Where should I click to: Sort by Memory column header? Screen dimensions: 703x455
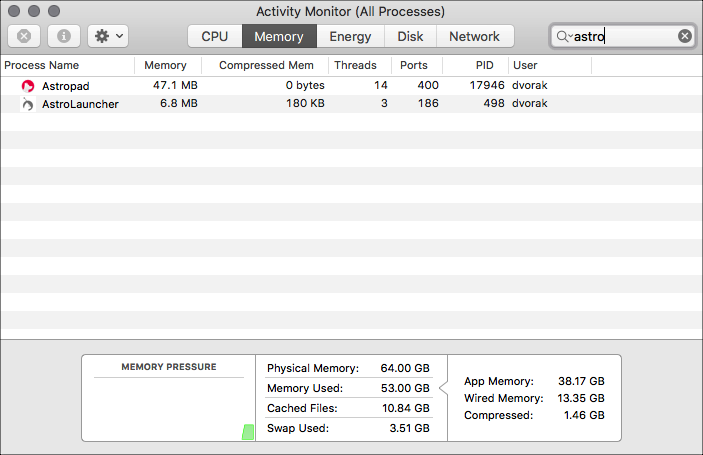click(x=168, y=65)
